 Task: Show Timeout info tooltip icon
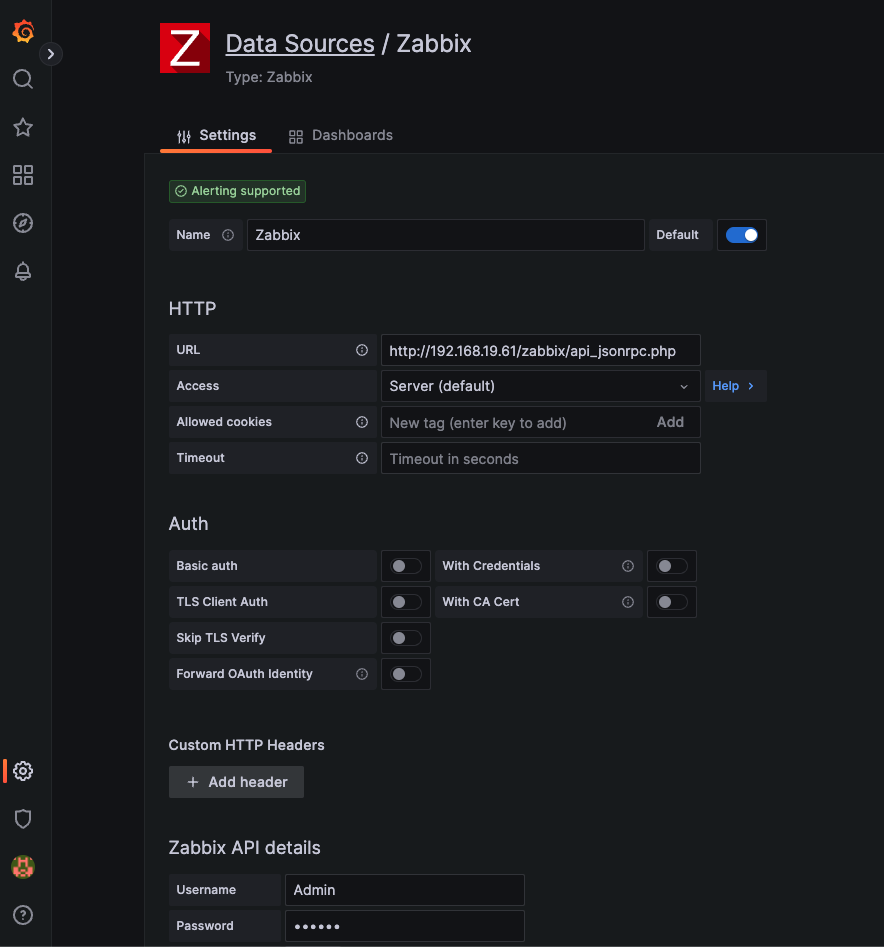(362, 458)
